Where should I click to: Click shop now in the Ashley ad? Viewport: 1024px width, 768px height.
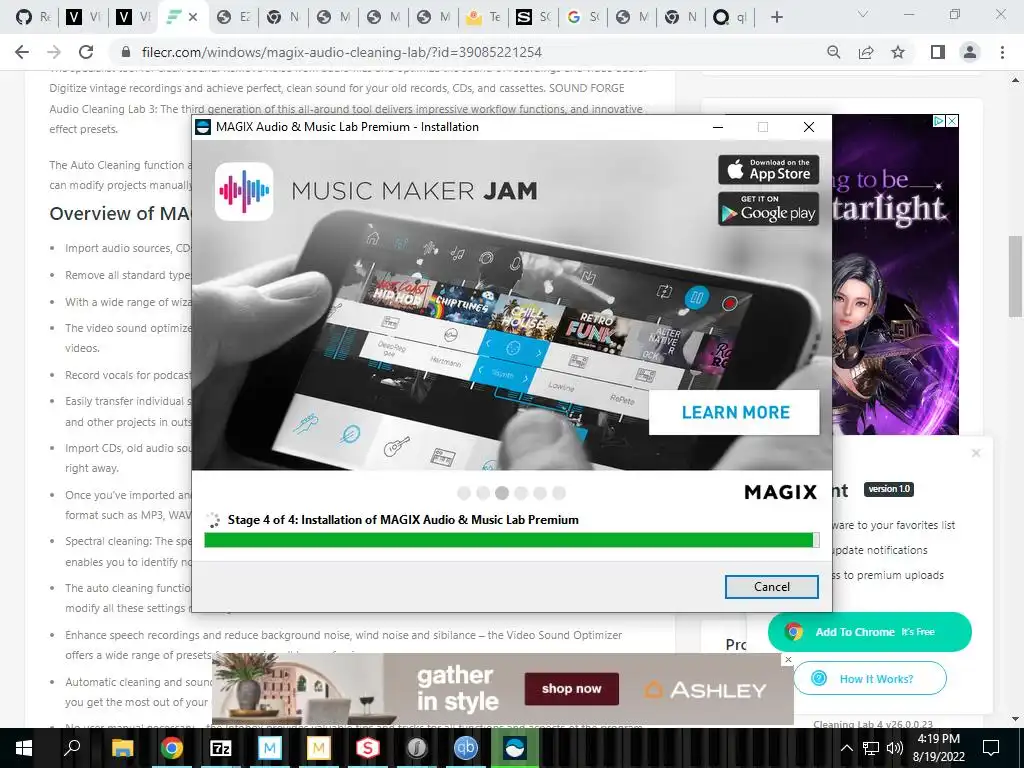[571, 689]
